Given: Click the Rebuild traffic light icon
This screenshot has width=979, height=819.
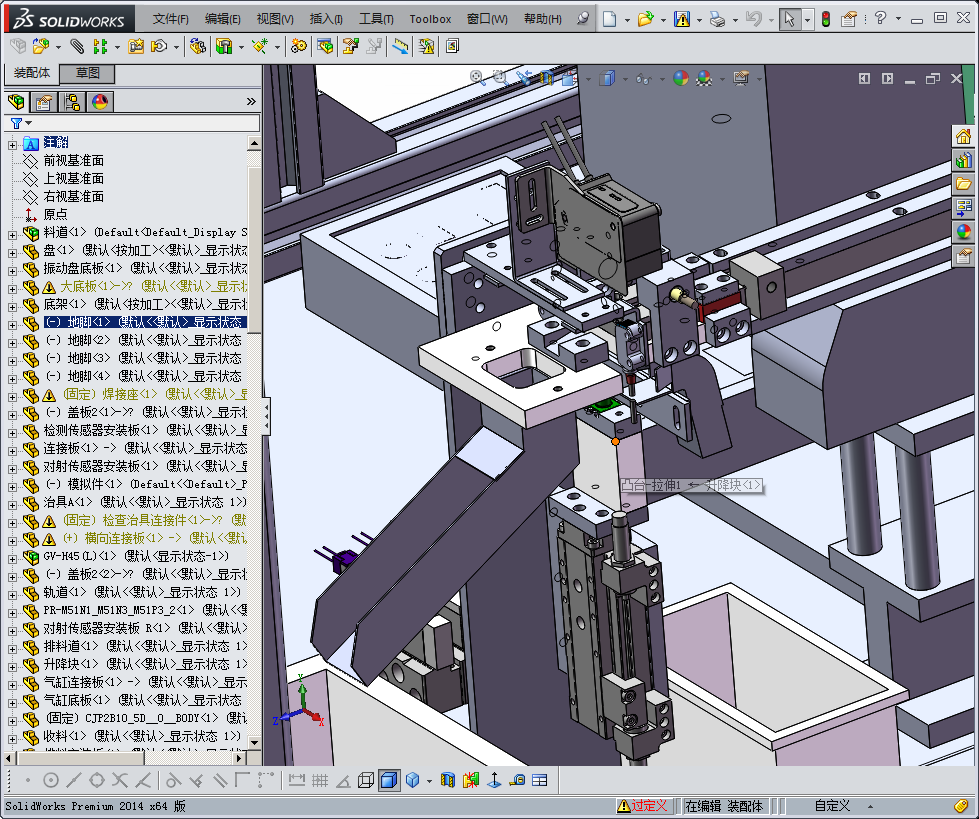Looking at the screenshot, I should point(825,19).
